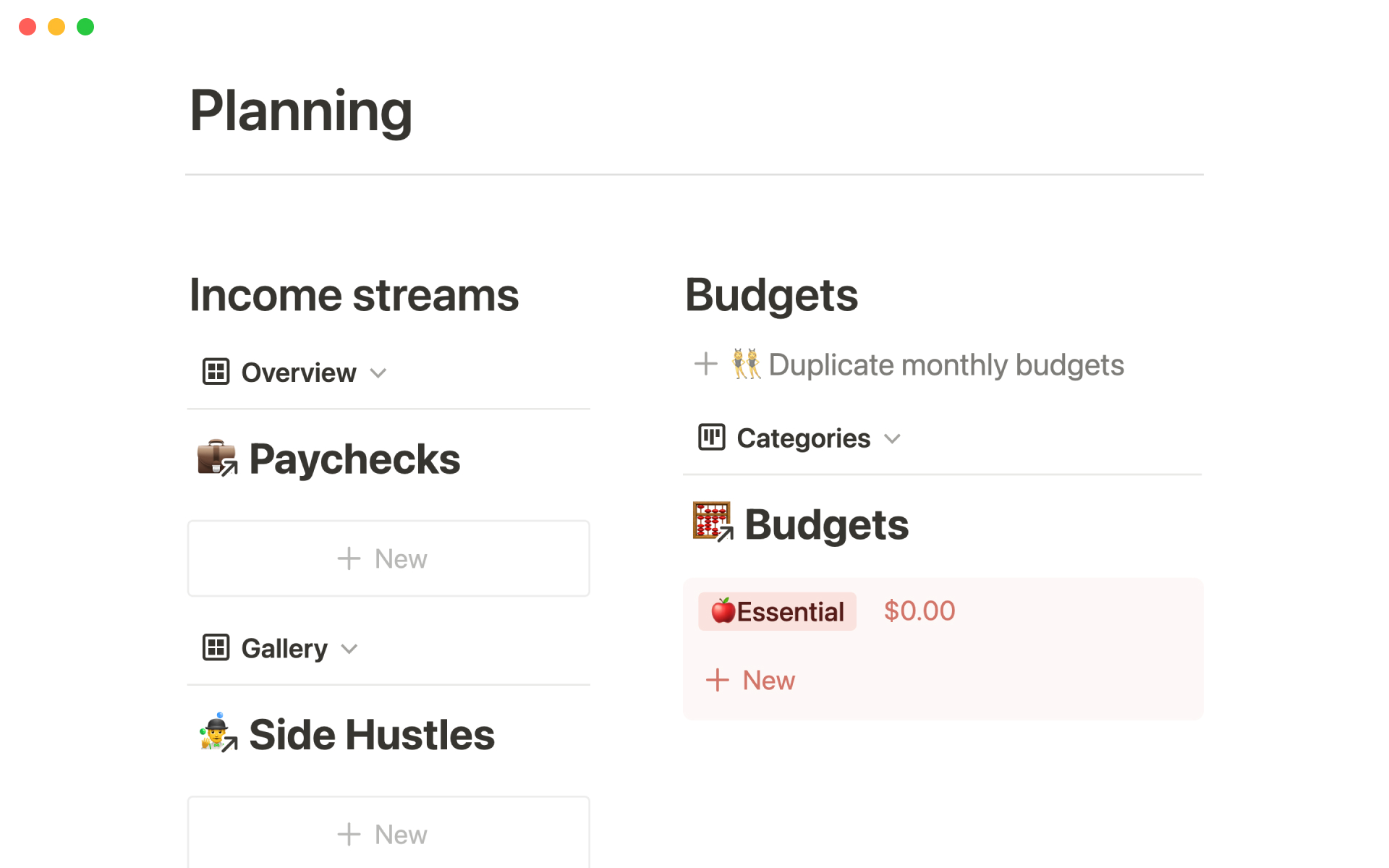Click the $0.00 Essential total

tap(919, 611)
